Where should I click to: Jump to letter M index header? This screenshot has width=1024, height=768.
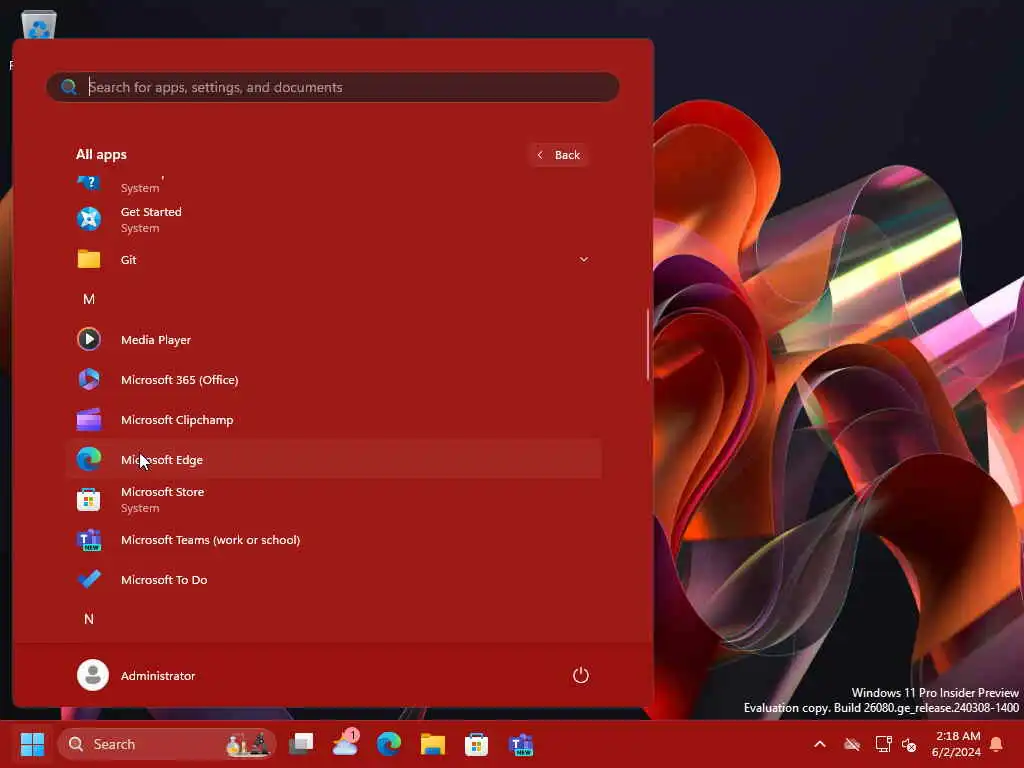[x=89, y=299]
